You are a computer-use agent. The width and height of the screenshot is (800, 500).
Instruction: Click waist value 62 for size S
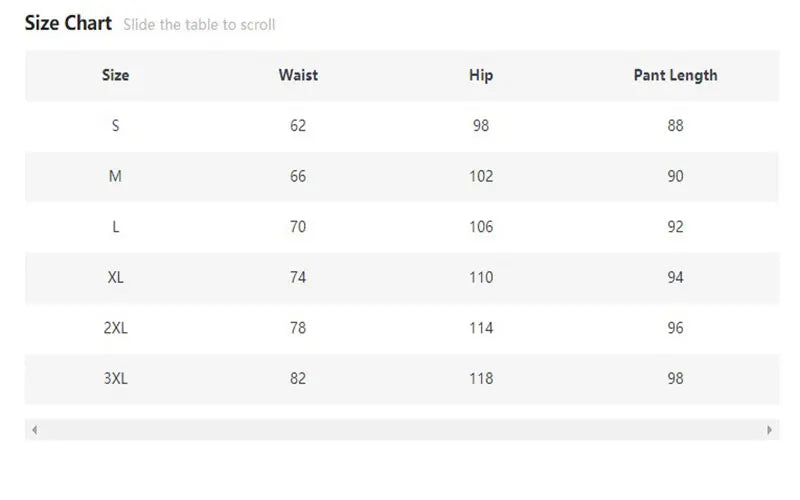(298, 126)
